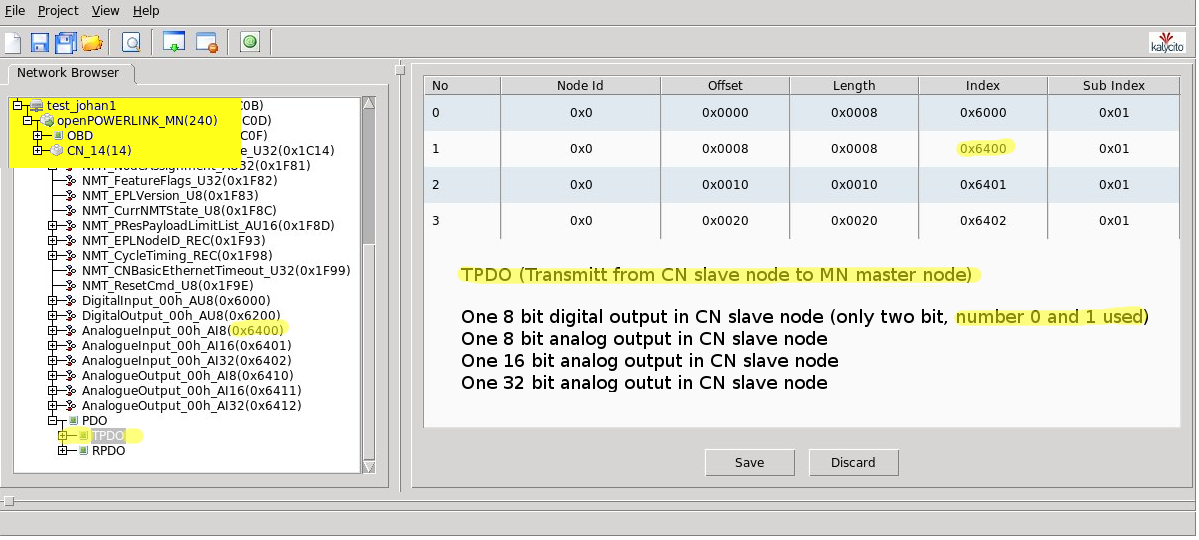Expand NMT_PResPayloadLimitList_AU16 tree node
1199x540 pixels.
coord(52,226)
